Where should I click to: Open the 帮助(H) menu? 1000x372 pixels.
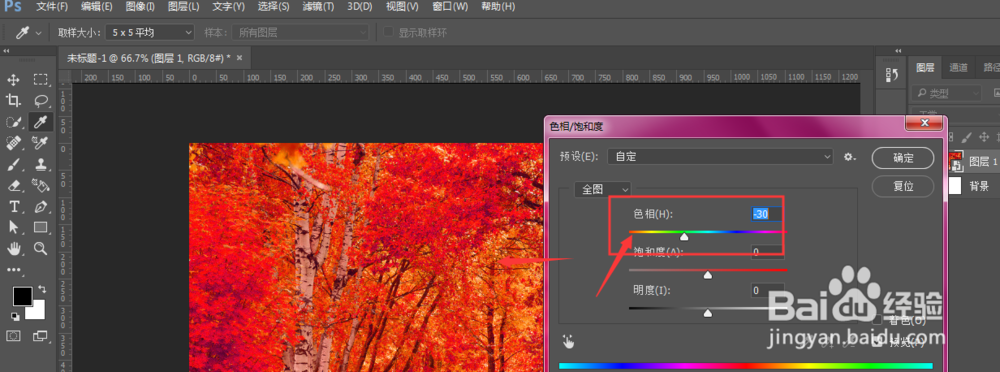498,7
